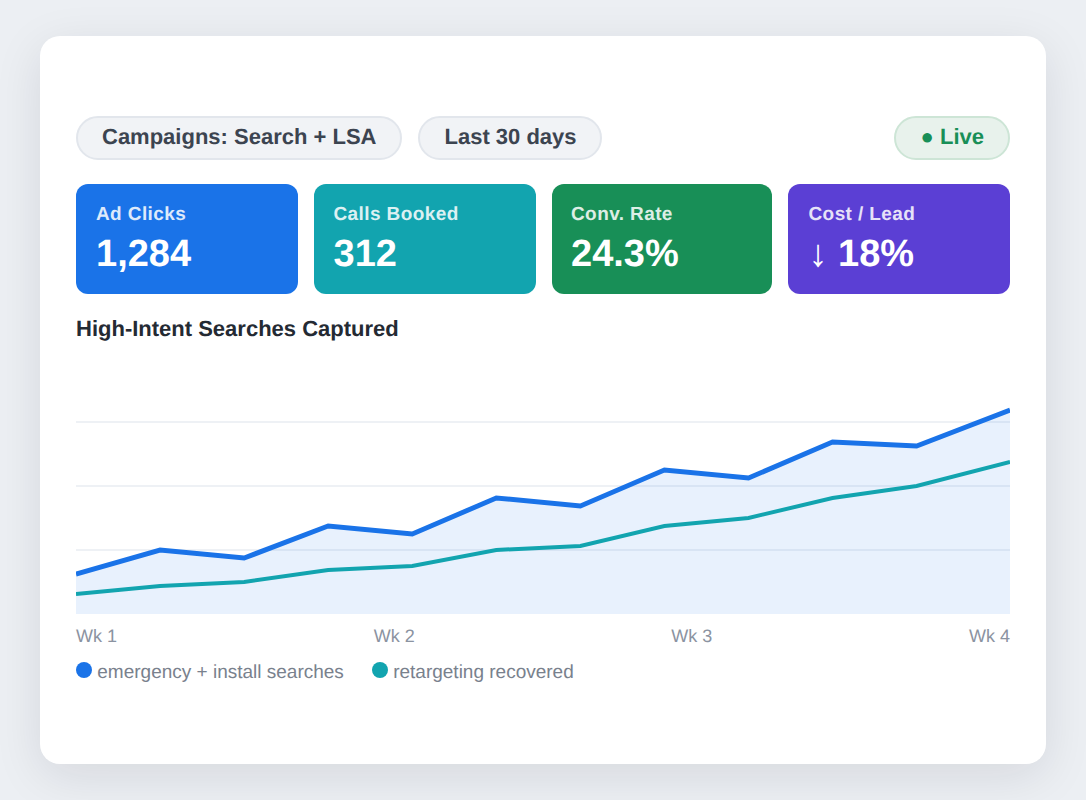
Task: Click the High-Intent Searches Captured heading
Action: 237,328
